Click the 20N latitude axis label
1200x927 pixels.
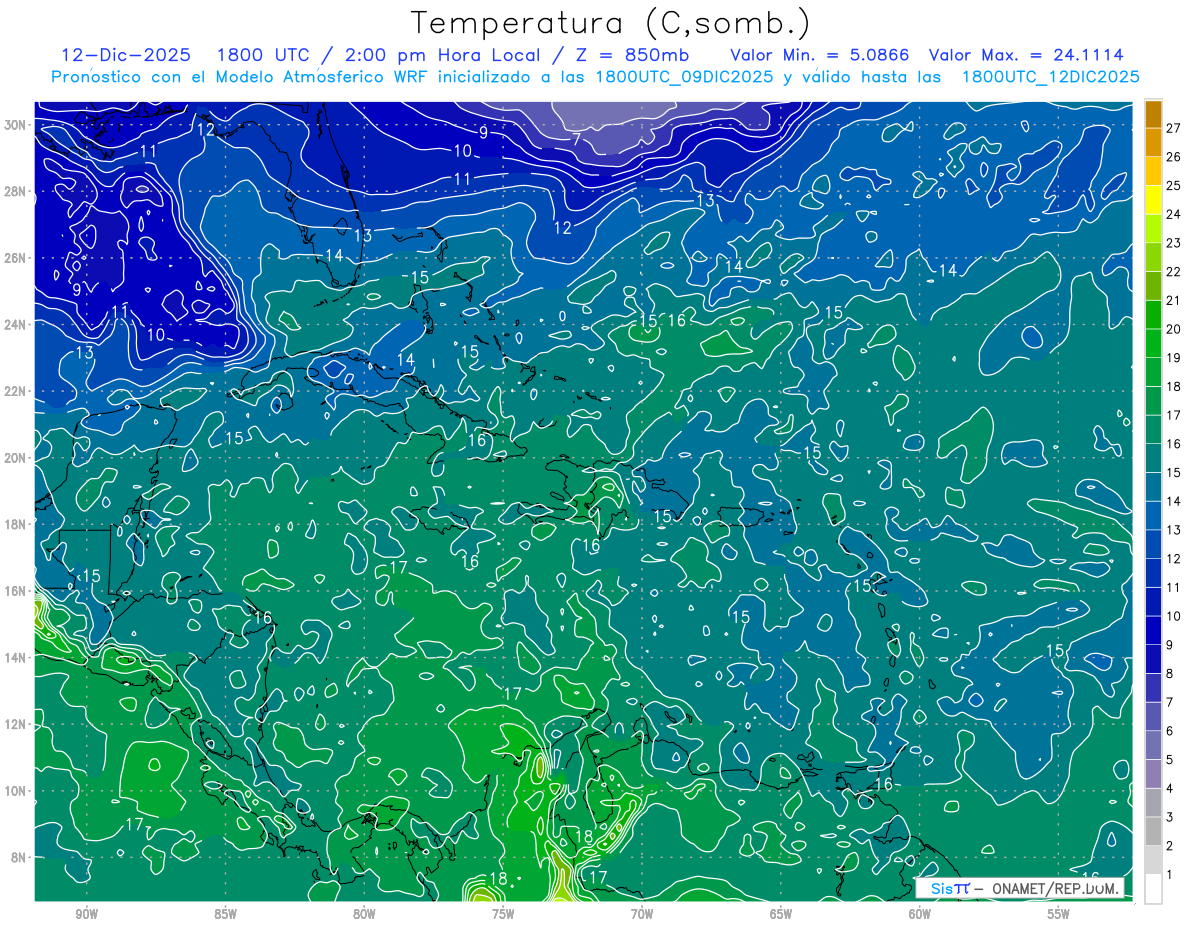(x=17, y=457)
